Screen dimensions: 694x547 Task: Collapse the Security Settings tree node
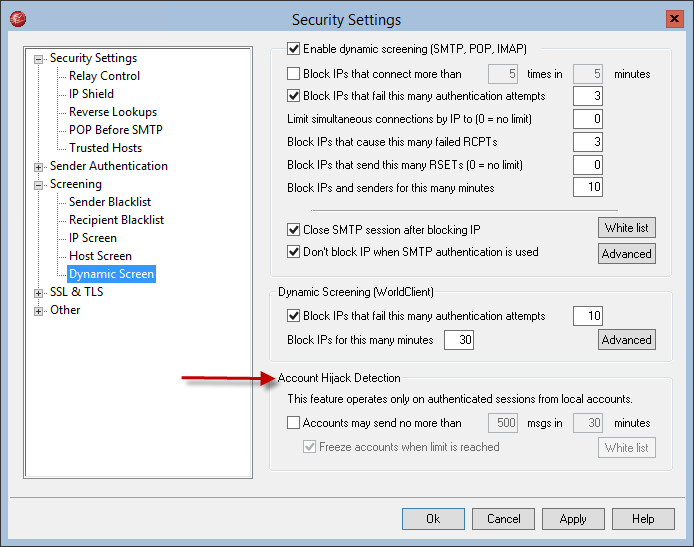(39, 59)
